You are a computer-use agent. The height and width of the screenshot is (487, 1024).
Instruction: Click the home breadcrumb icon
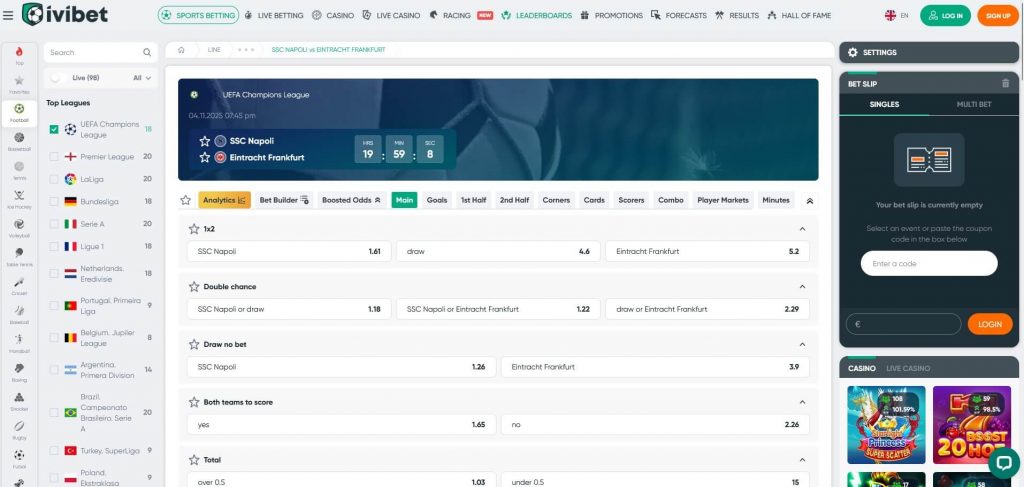click(181, 49)
